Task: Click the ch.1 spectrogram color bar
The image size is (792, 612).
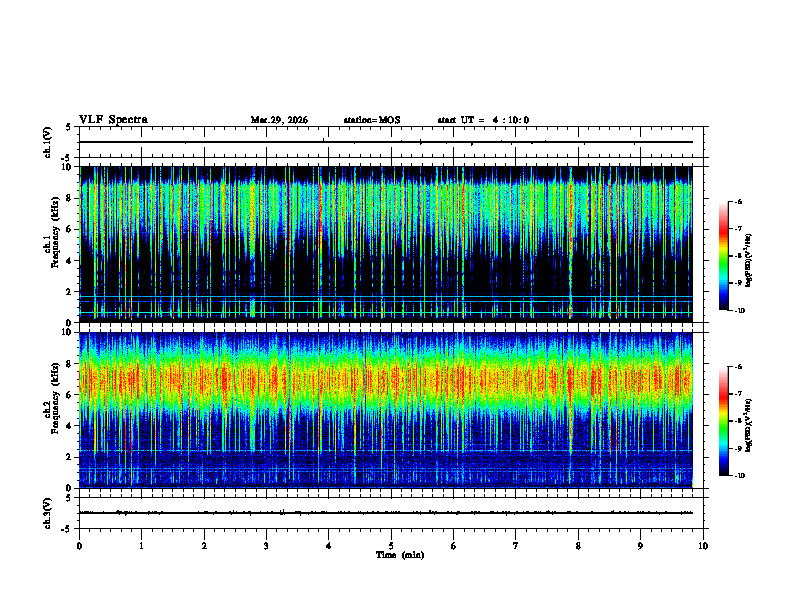Action: [x=723, y=256]
